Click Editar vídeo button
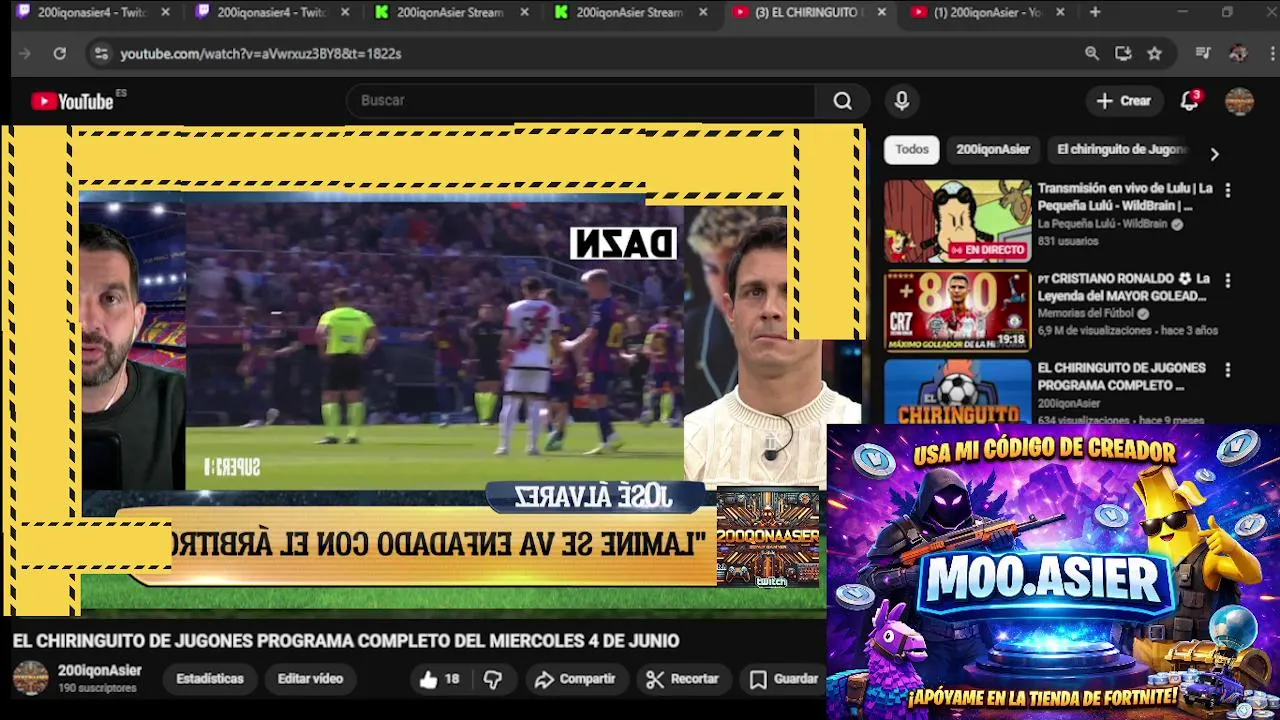This screenshot has width=1280, height=720. pyautogui.click(x=310, y=679)
